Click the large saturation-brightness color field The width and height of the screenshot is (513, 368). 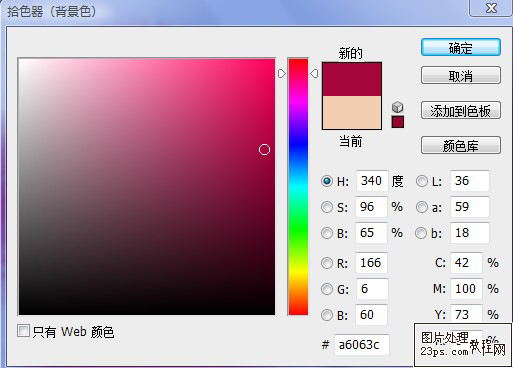(x=147, y=187)
